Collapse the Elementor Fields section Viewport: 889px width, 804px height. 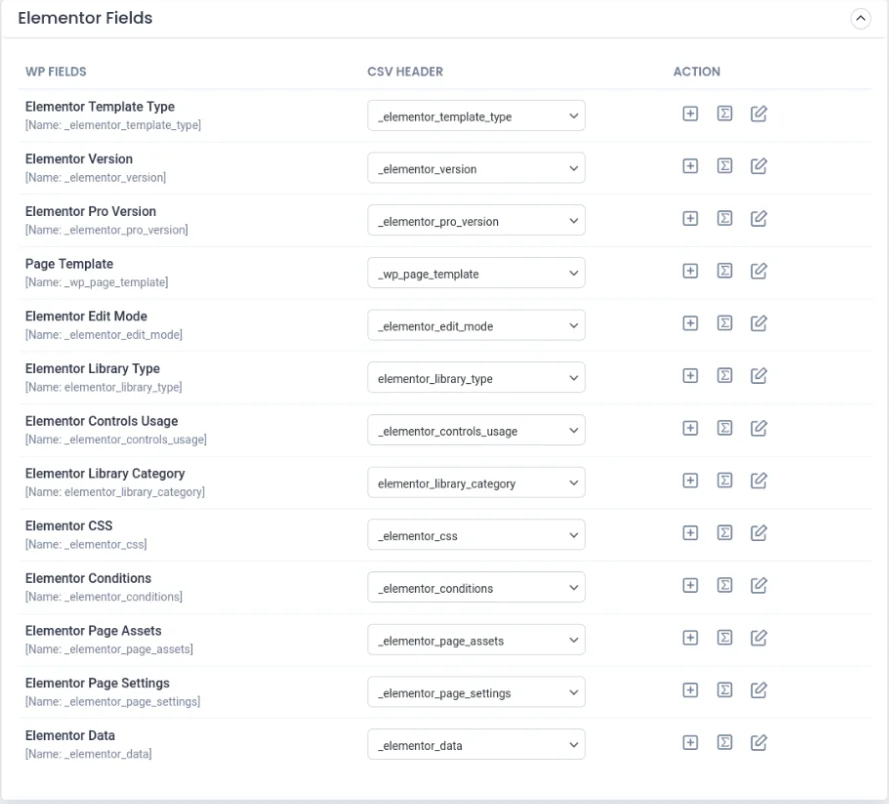[x=859, y=19]
